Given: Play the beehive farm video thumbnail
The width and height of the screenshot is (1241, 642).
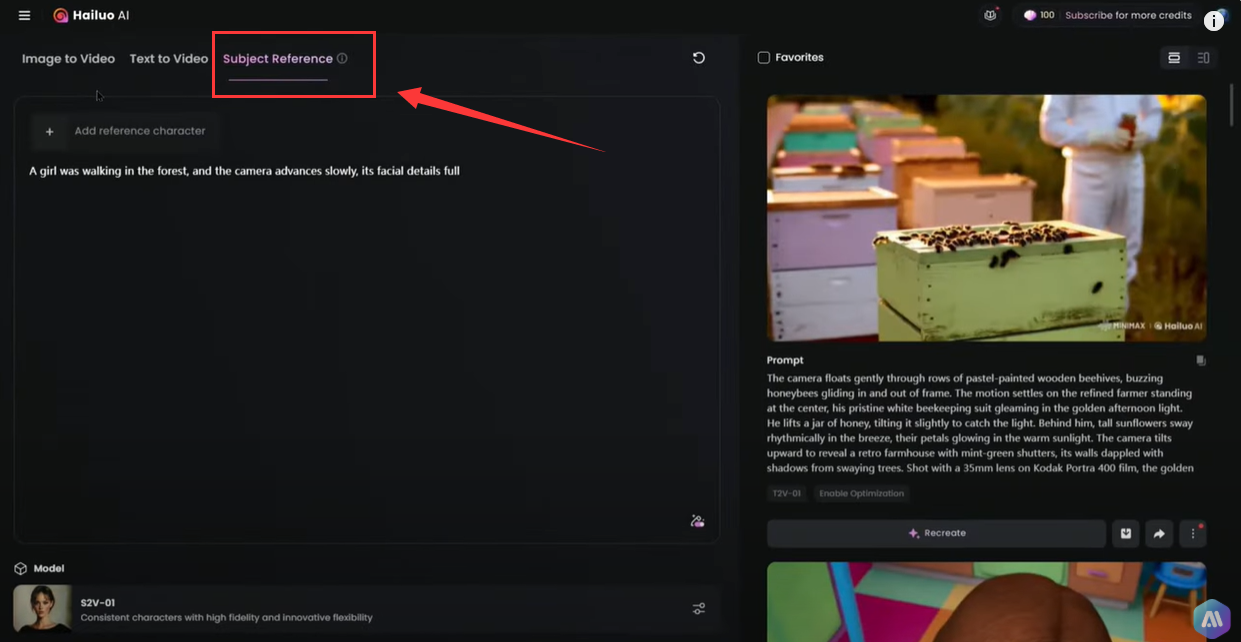Looking at the screenshot, I should point(986,218).
